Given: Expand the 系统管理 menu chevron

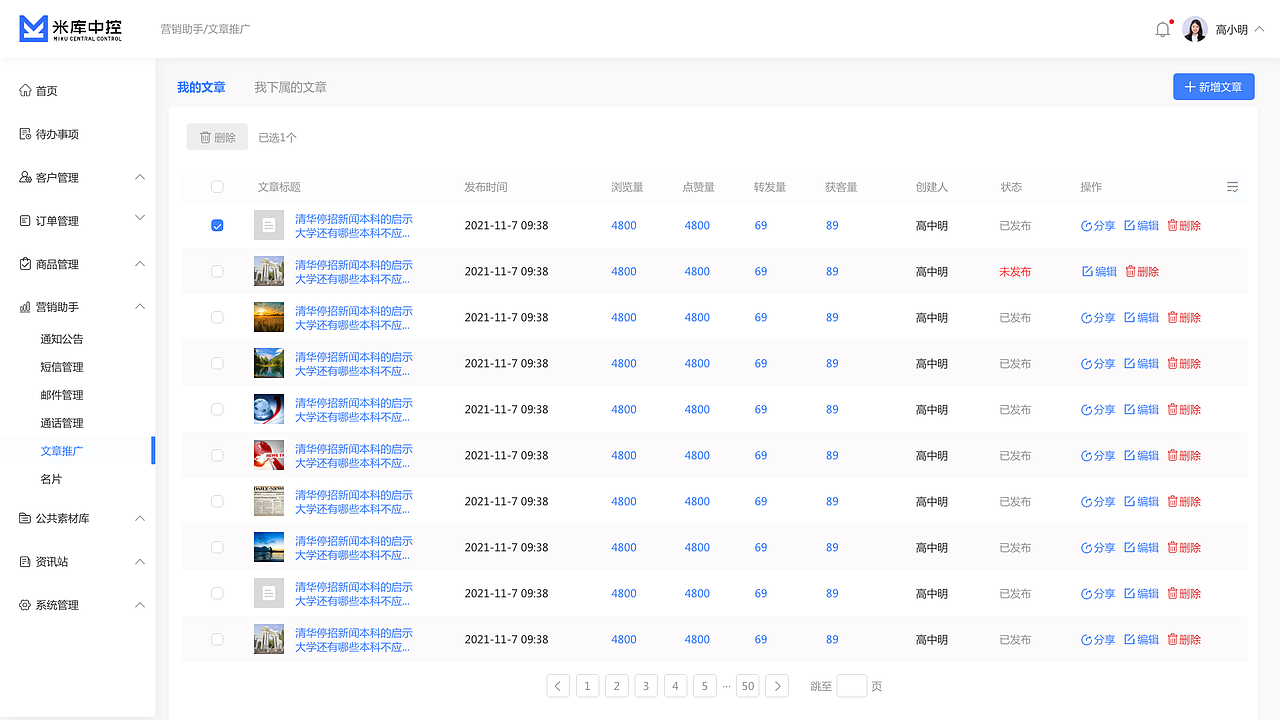Looking at the screenshot, I should click(140, 605).
